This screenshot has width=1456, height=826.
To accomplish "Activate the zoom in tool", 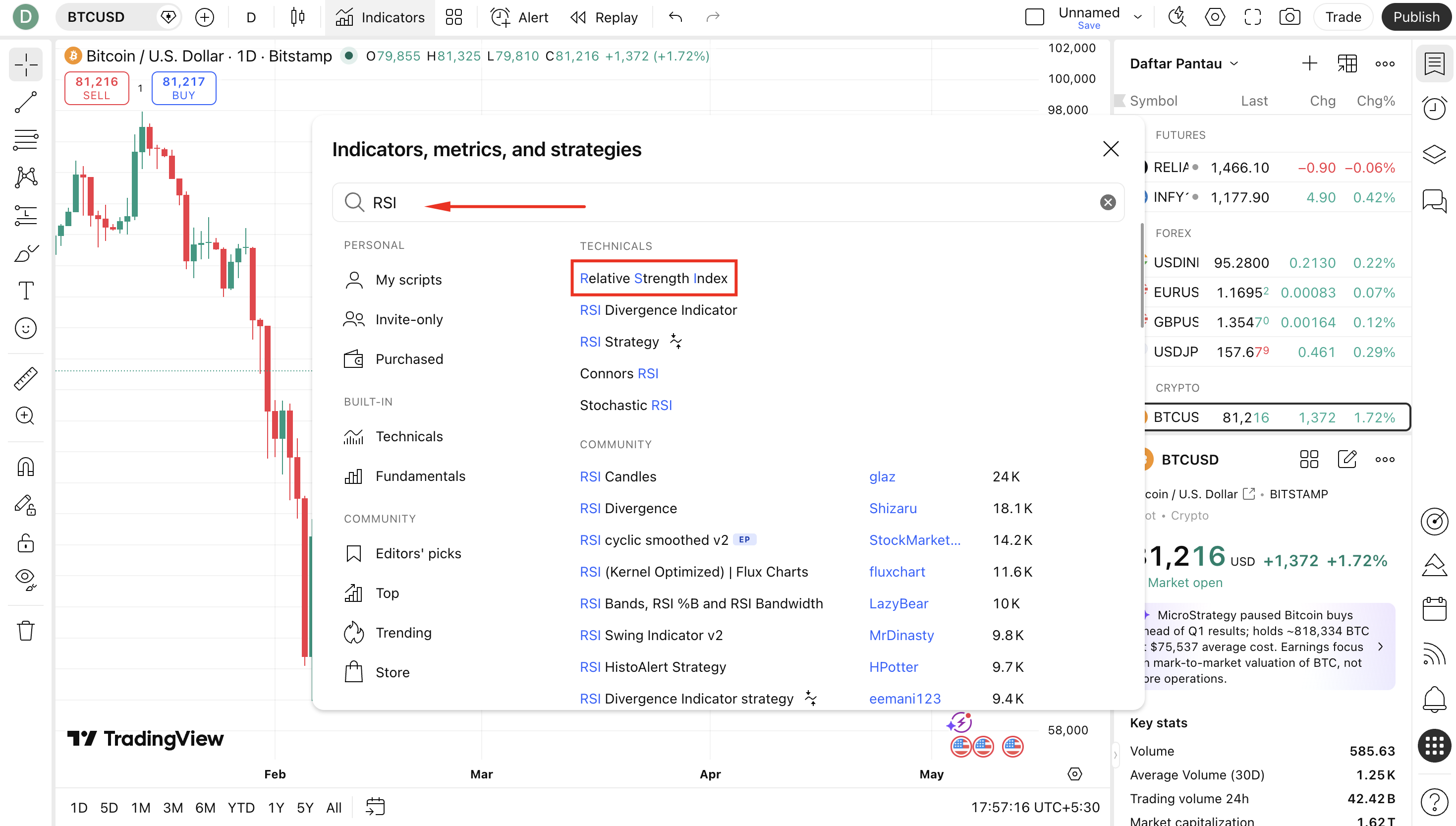I will coord(25,416).
